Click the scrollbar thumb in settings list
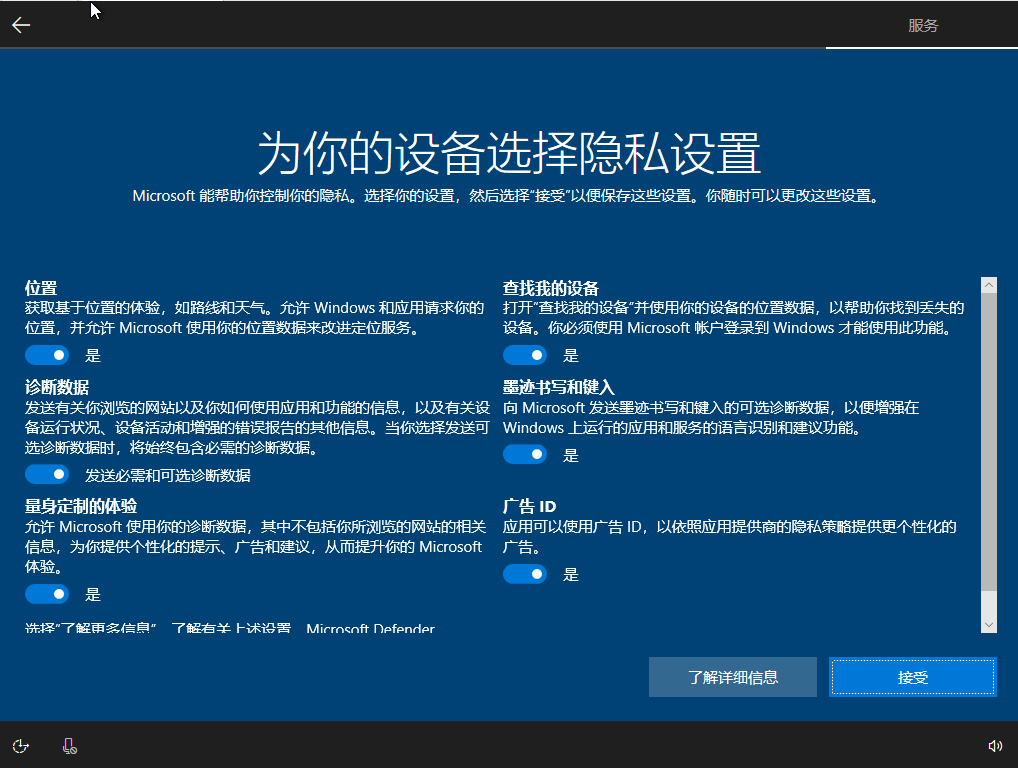This screenshot has height=768, width=1018. click(x=989, y=441)
